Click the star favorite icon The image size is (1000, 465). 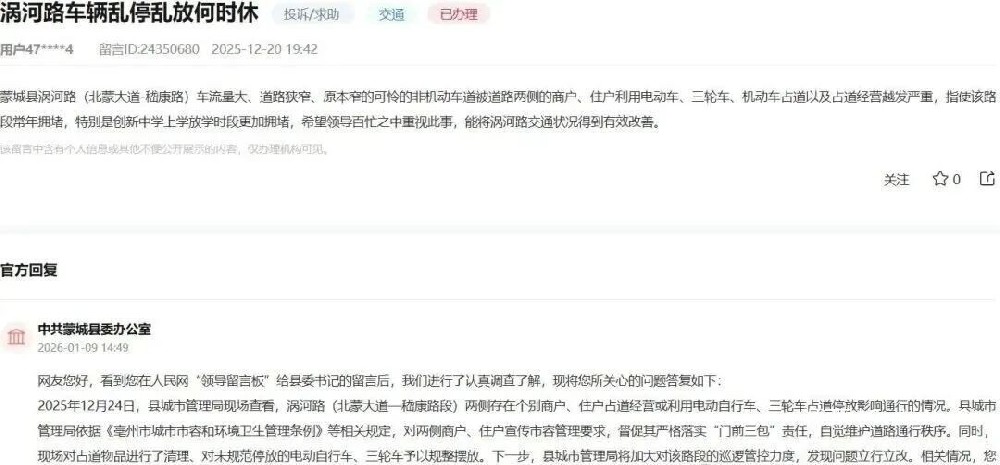tap(939, 179)
